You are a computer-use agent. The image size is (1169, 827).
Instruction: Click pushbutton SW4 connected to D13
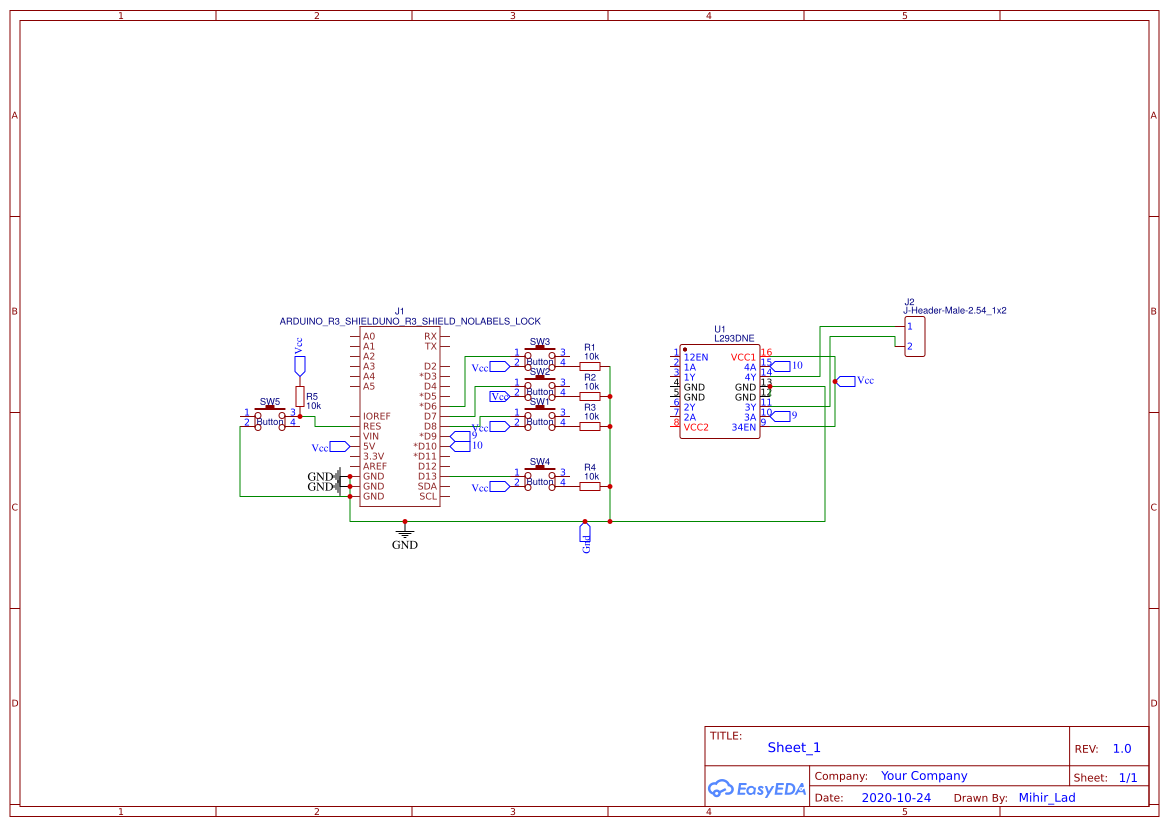click(x=540, y=480)
